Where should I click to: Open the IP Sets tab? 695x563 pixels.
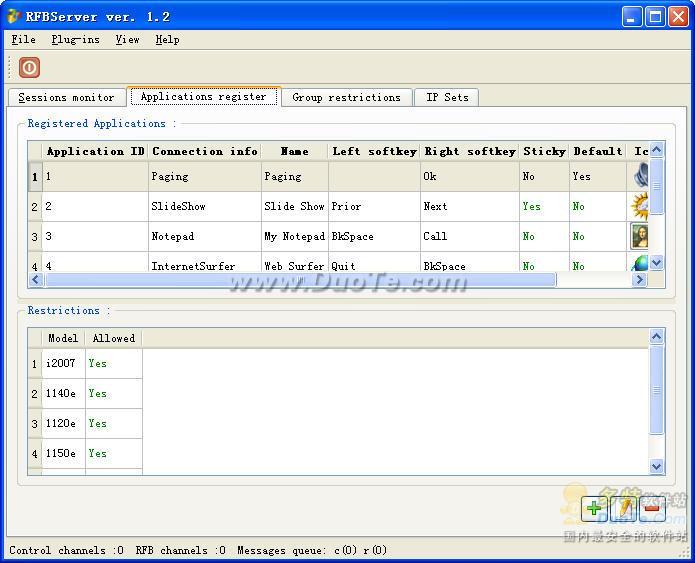(447, 98)
